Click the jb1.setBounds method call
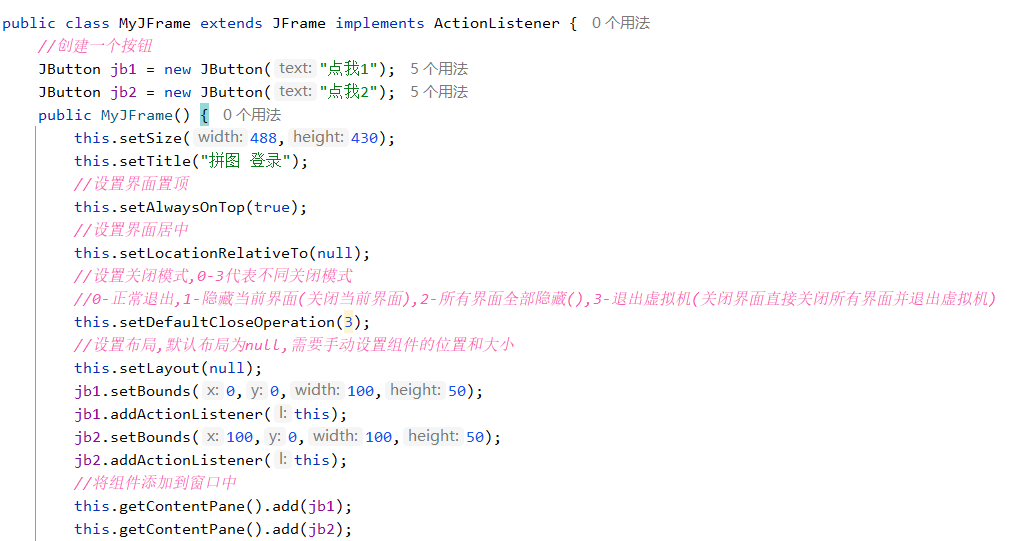The width and height of the screenshot is (1032, 541). pos(150,392)
